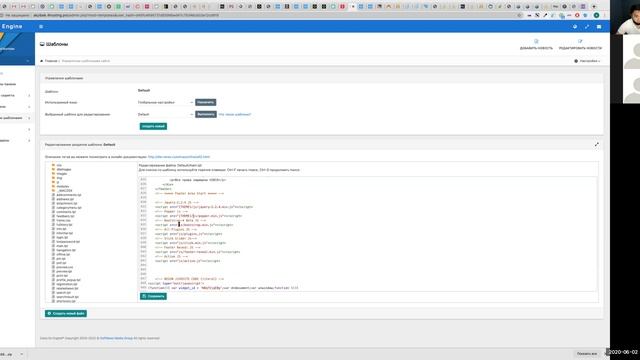Open shortstory.tpl in the file tree
Viewport: 640px width, 360px height.
tap(66, 301)
